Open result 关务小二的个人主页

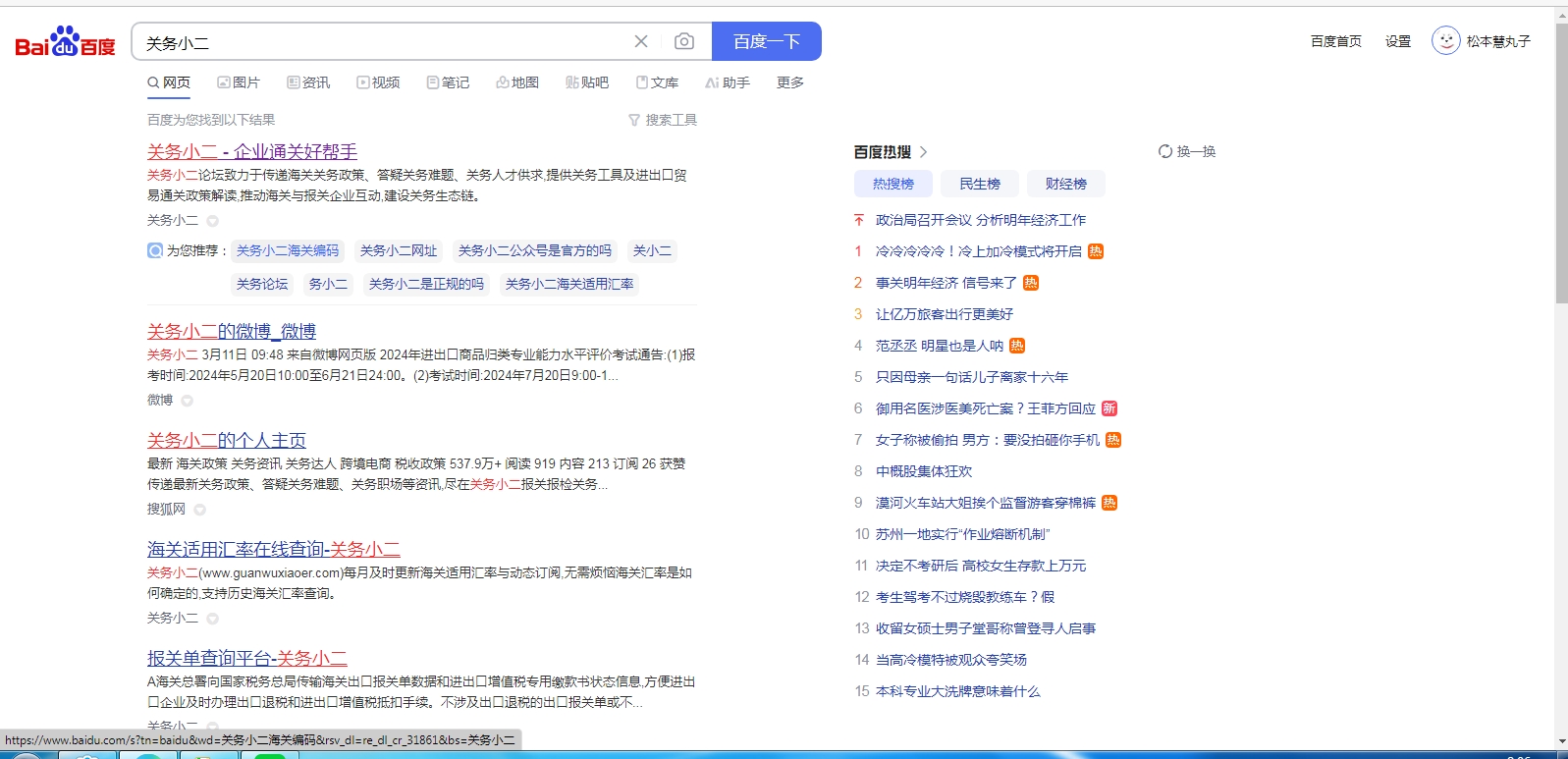[227, 440]
